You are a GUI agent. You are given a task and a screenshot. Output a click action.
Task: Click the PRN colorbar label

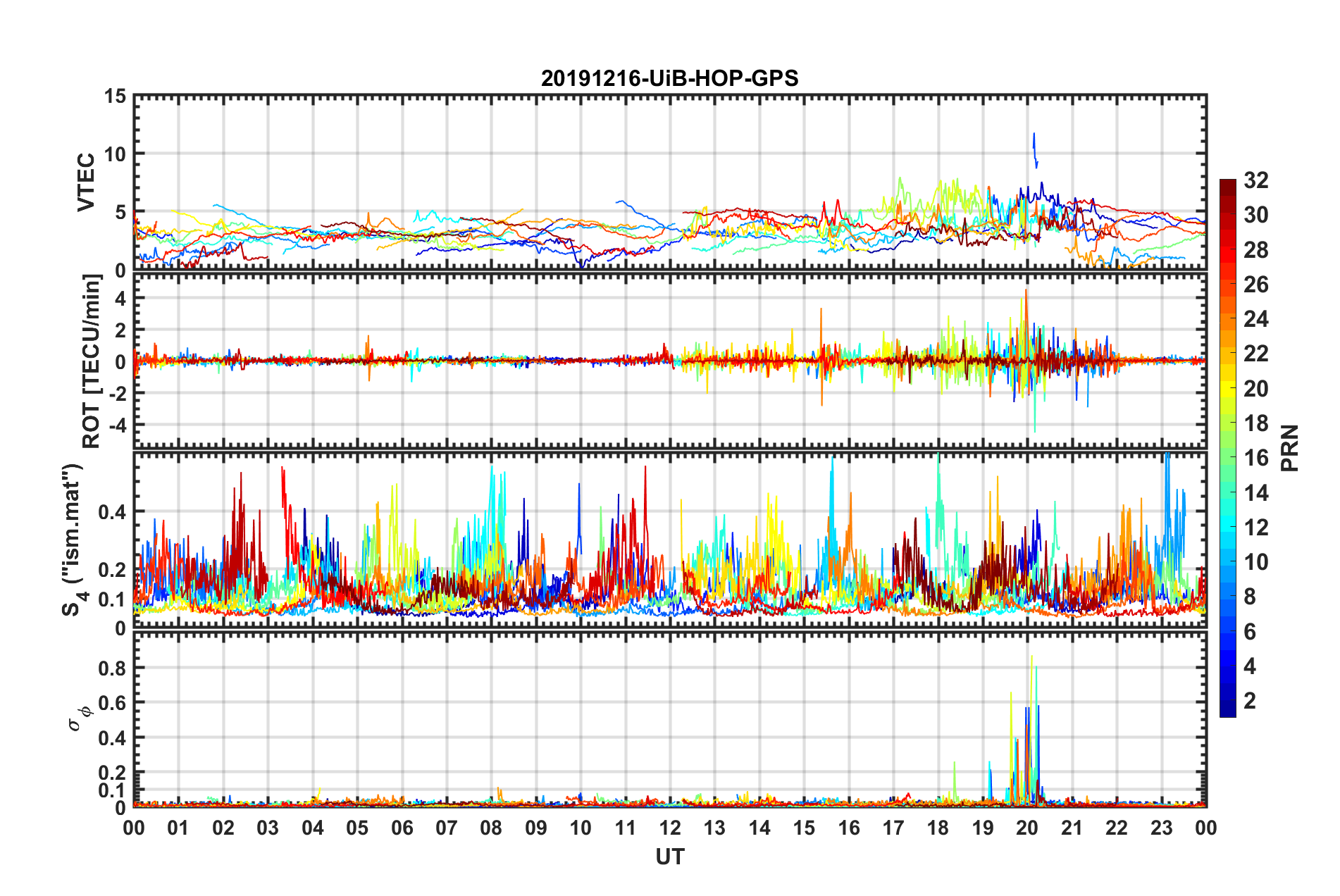(x=1290, y=448)
